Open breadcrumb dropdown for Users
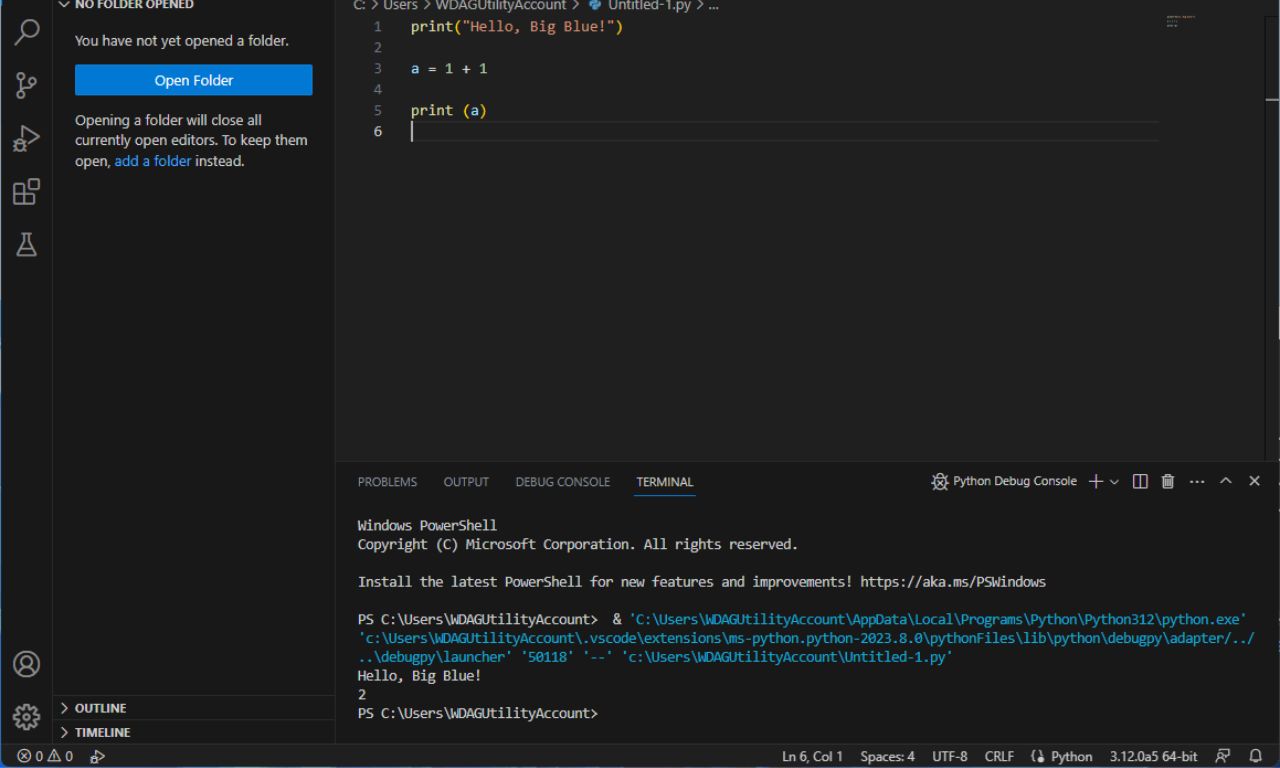This screenshot has width=1280, height=768. click(400, 5)
